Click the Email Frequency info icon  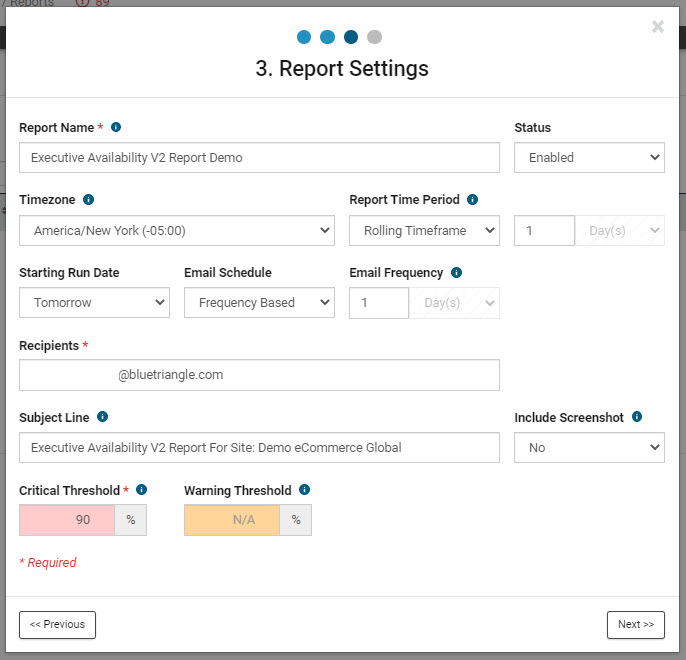456,272
